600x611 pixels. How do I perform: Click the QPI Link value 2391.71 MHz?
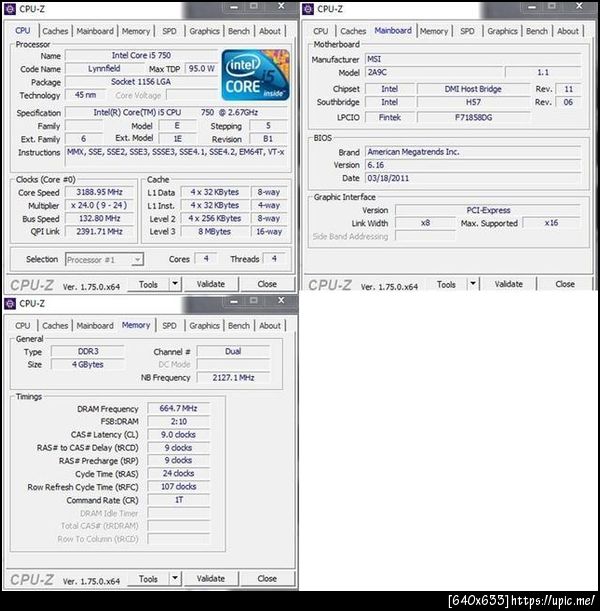point(100,231)
